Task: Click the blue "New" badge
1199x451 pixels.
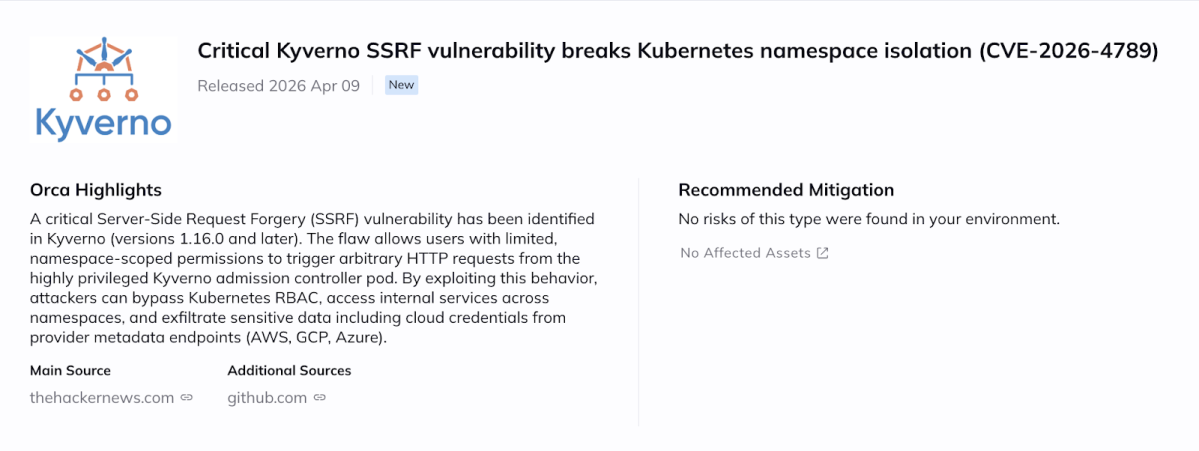Action: click(x=401, y=85)
